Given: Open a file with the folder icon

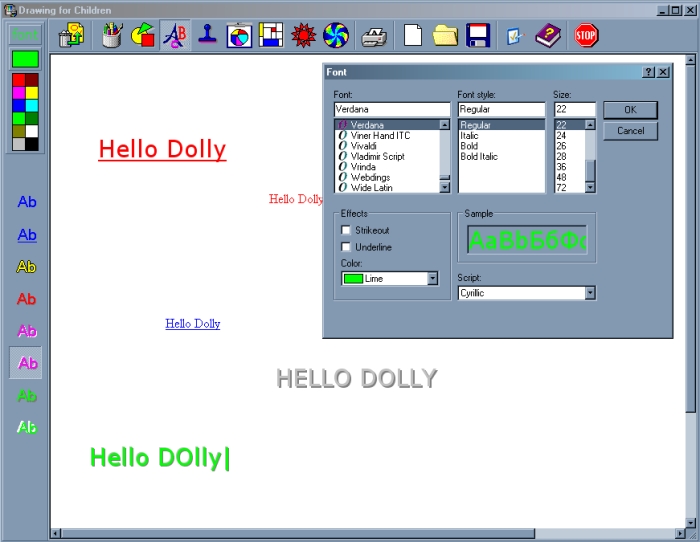Looking at the screenshot, I should (x=445, y=37).
